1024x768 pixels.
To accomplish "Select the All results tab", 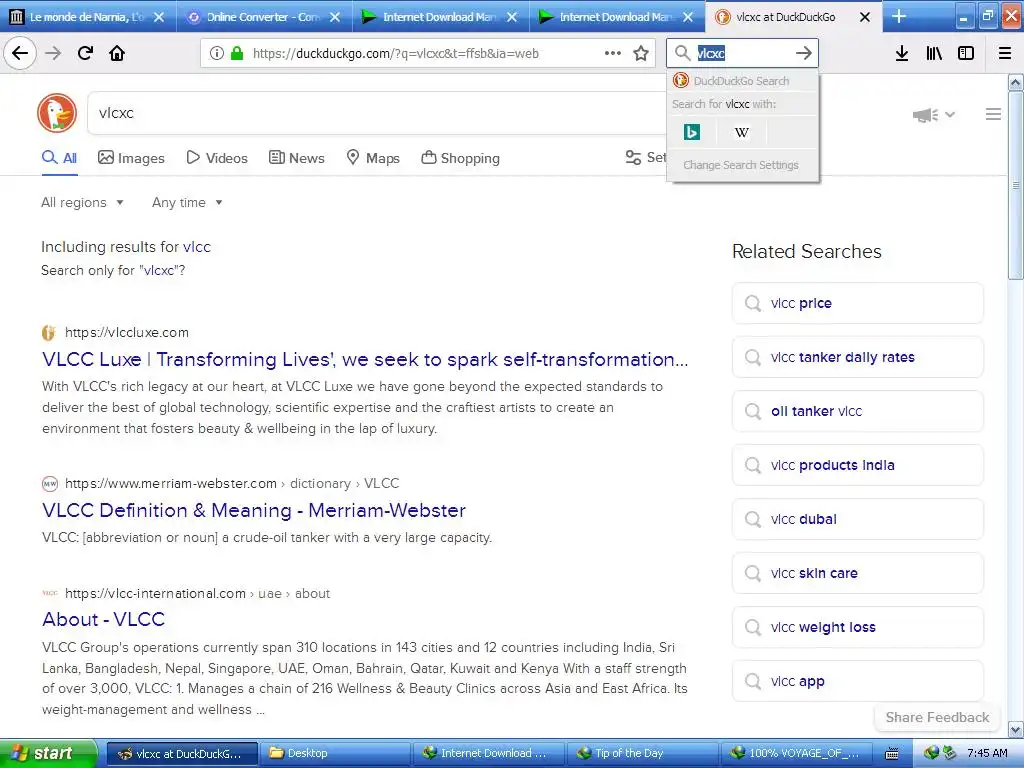I will pos(59,158).
